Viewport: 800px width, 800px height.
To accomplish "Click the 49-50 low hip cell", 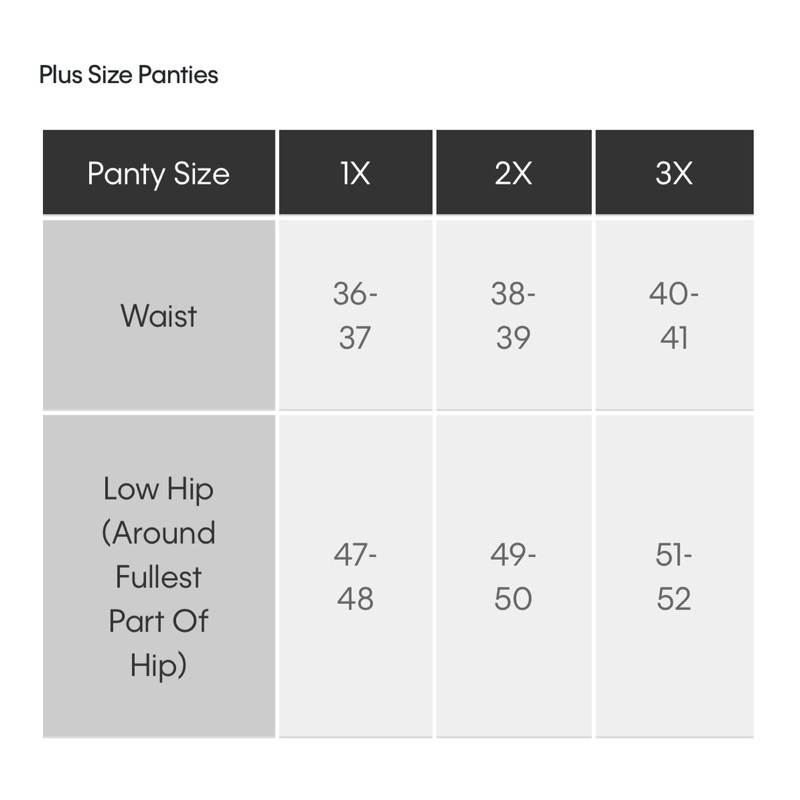I will click(514, 576).
